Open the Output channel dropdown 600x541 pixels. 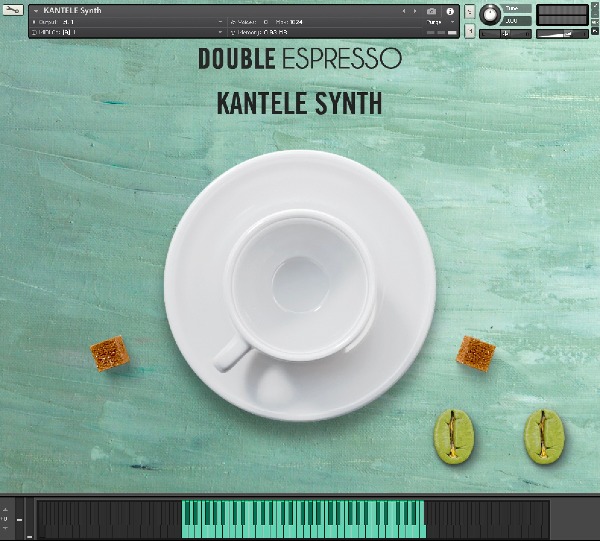(x=220, y=22)
